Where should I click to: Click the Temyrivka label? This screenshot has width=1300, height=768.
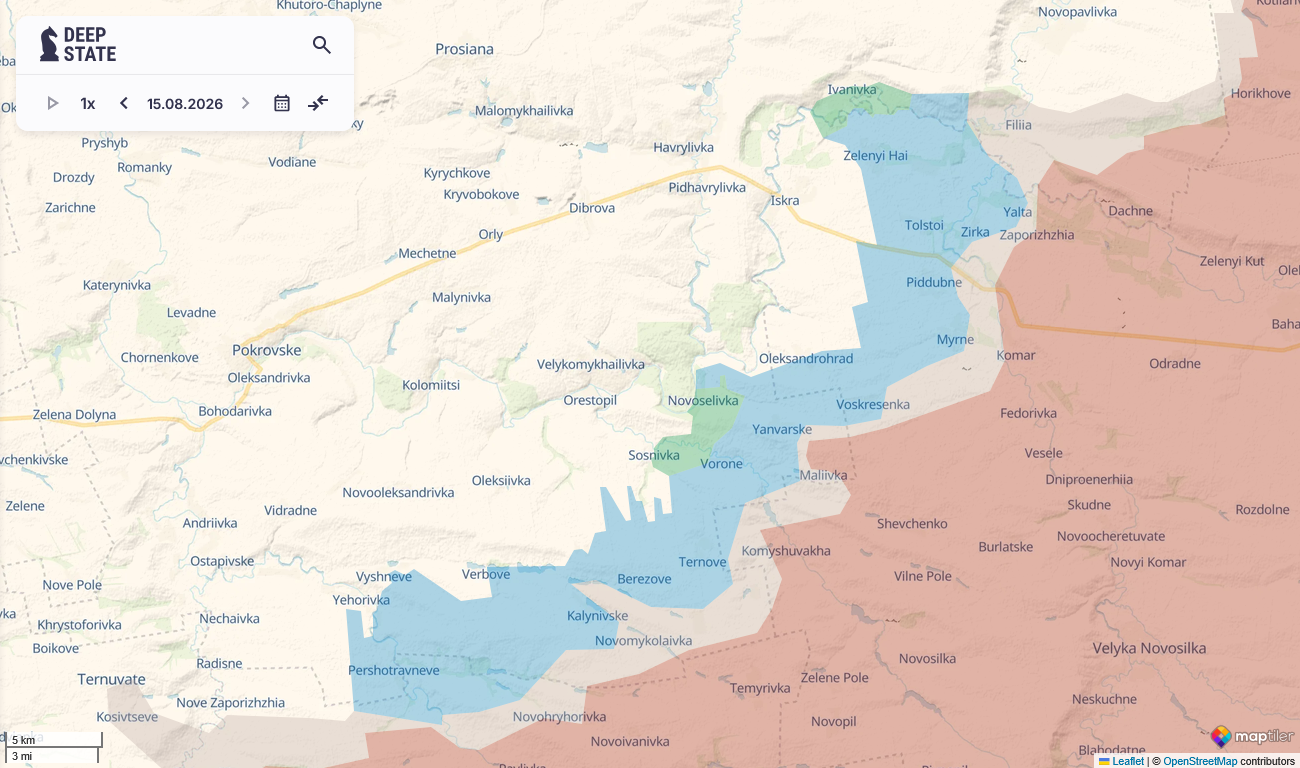click(760, 688)
